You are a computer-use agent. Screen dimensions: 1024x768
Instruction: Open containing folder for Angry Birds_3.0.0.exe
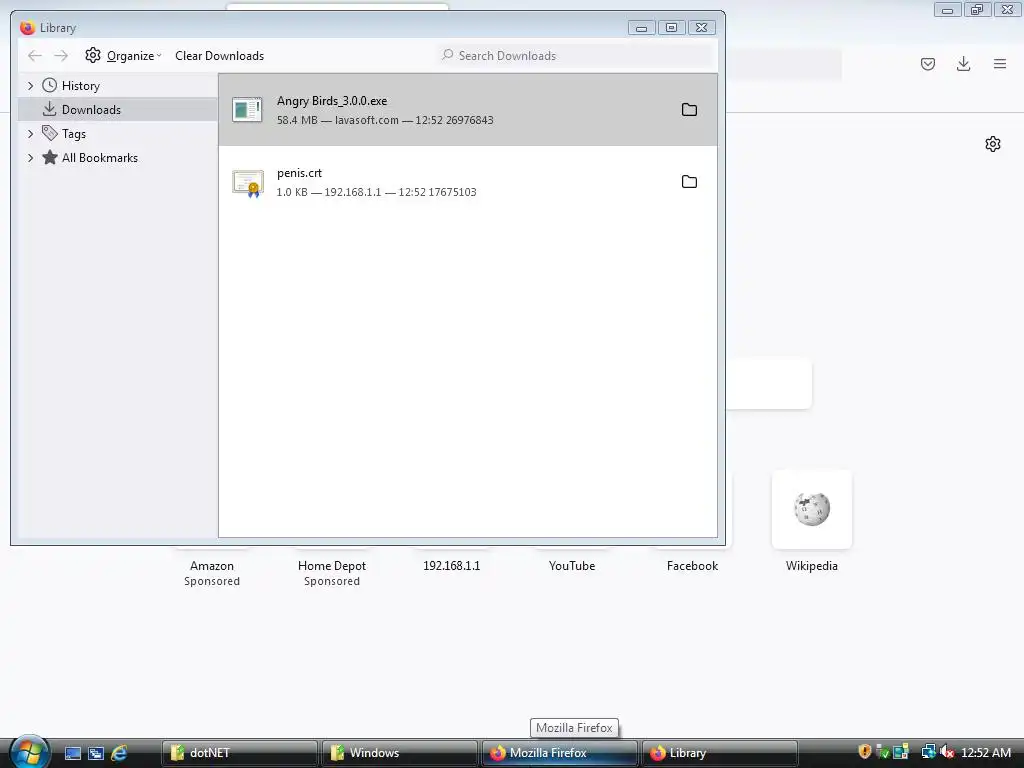[x=689, y=110]
